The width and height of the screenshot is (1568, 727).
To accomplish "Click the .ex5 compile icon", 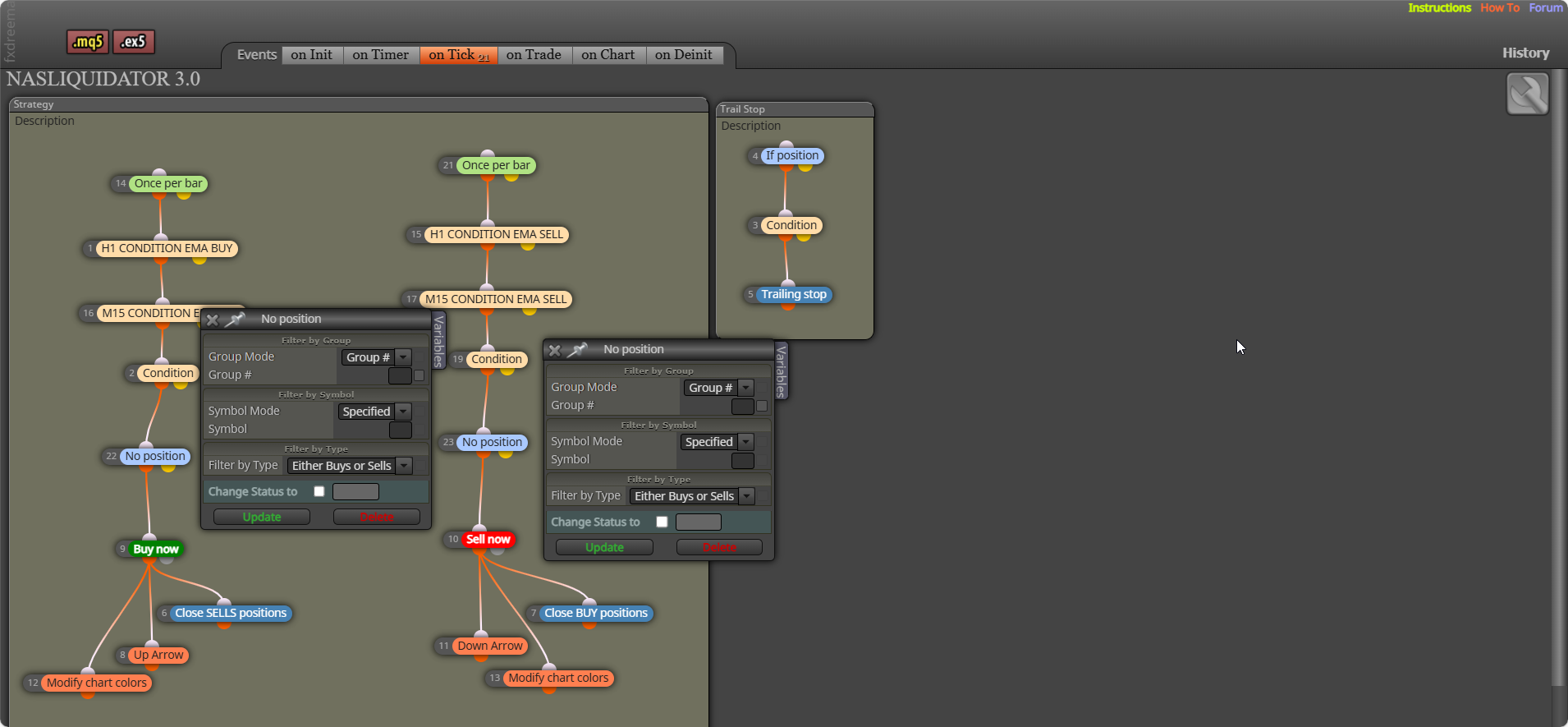I will (134, 41).
